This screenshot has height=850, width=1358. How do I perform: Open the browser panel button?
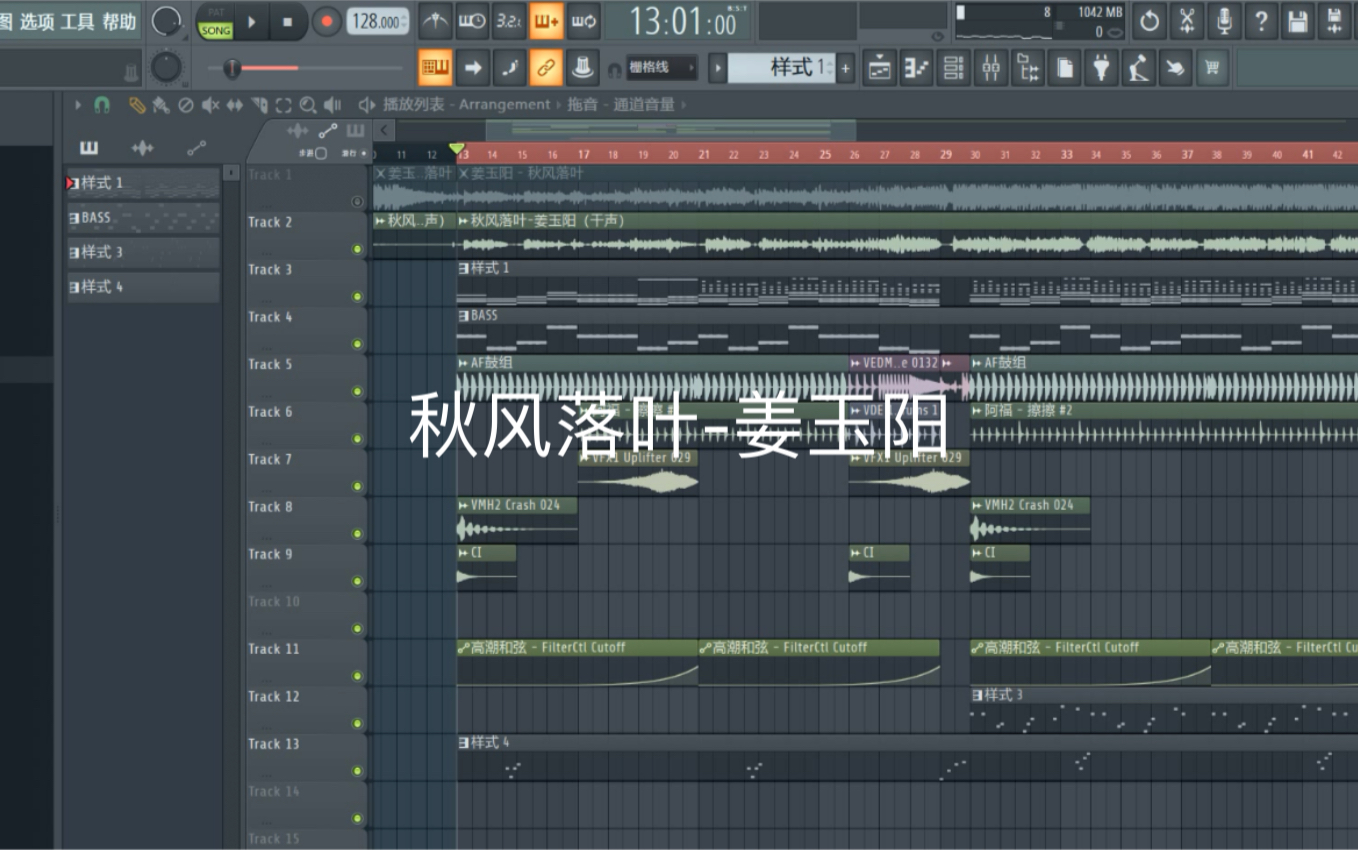click(1028, 67)
